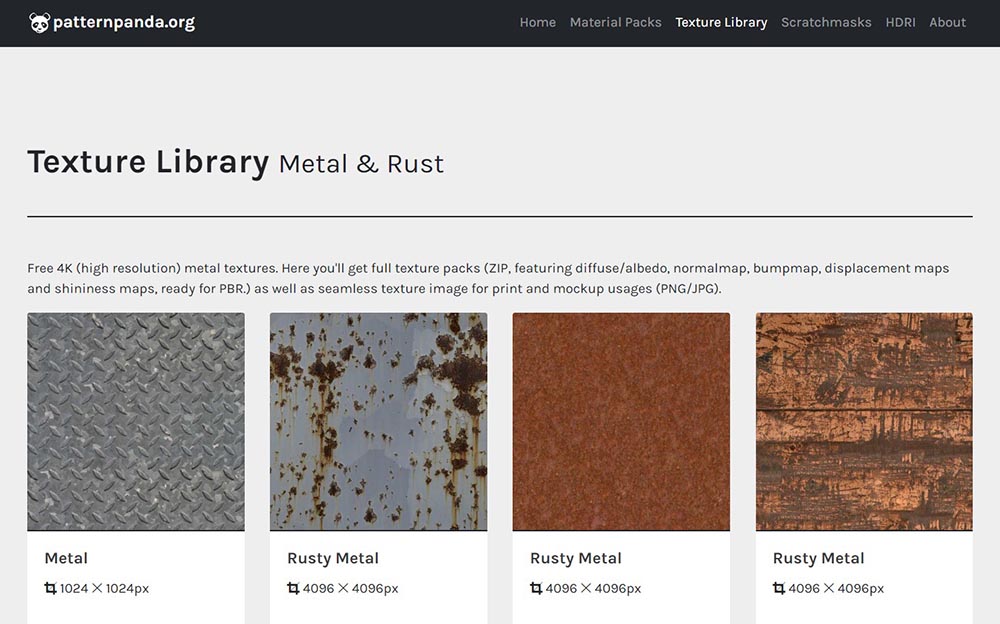This screenshot has width=1000, height=624.
Task: Open the blue-grey rusty metal thumbnail
Action: click(378, 421)
